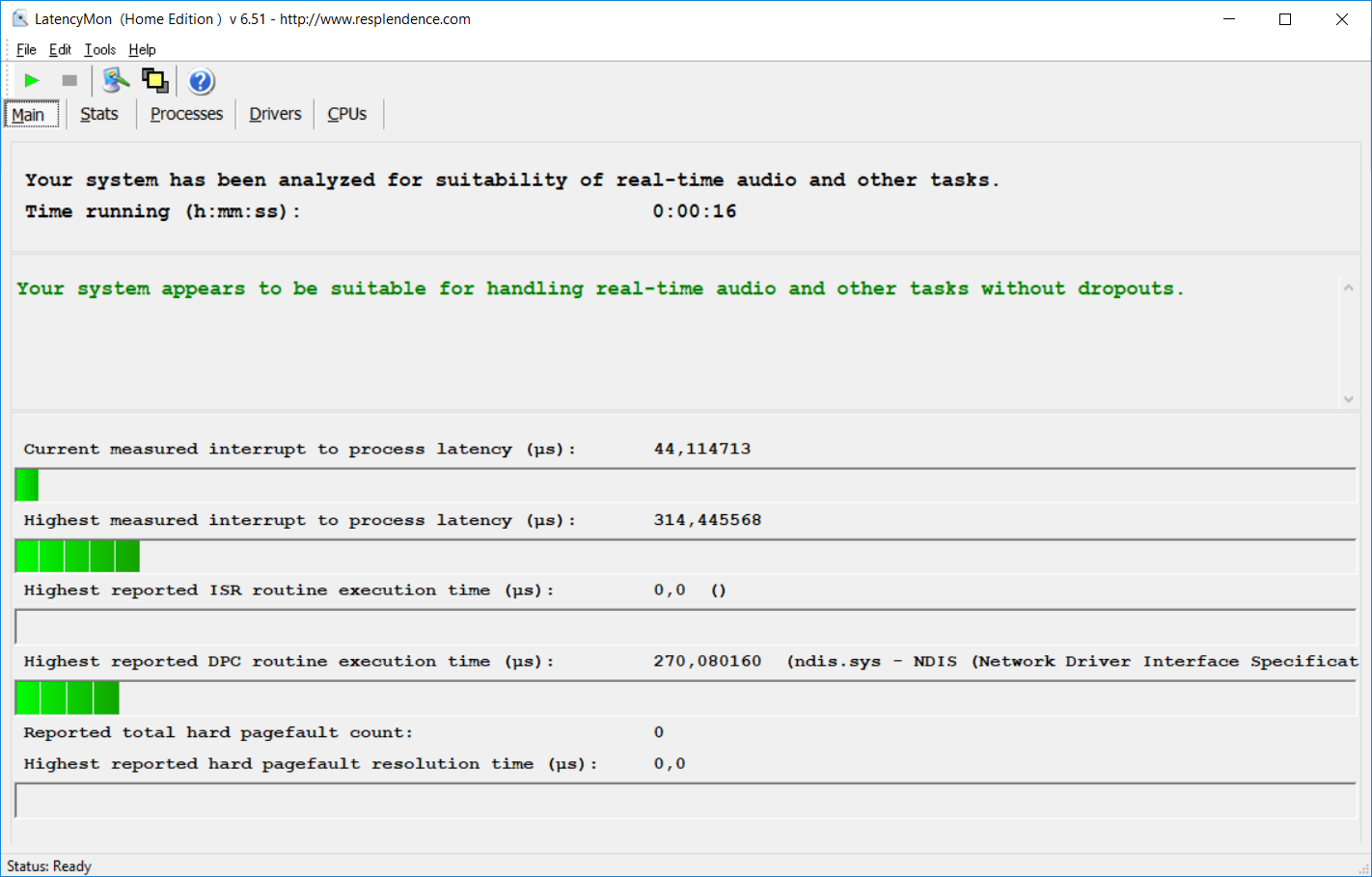Open the Tools menu

[x=99, y=50]
